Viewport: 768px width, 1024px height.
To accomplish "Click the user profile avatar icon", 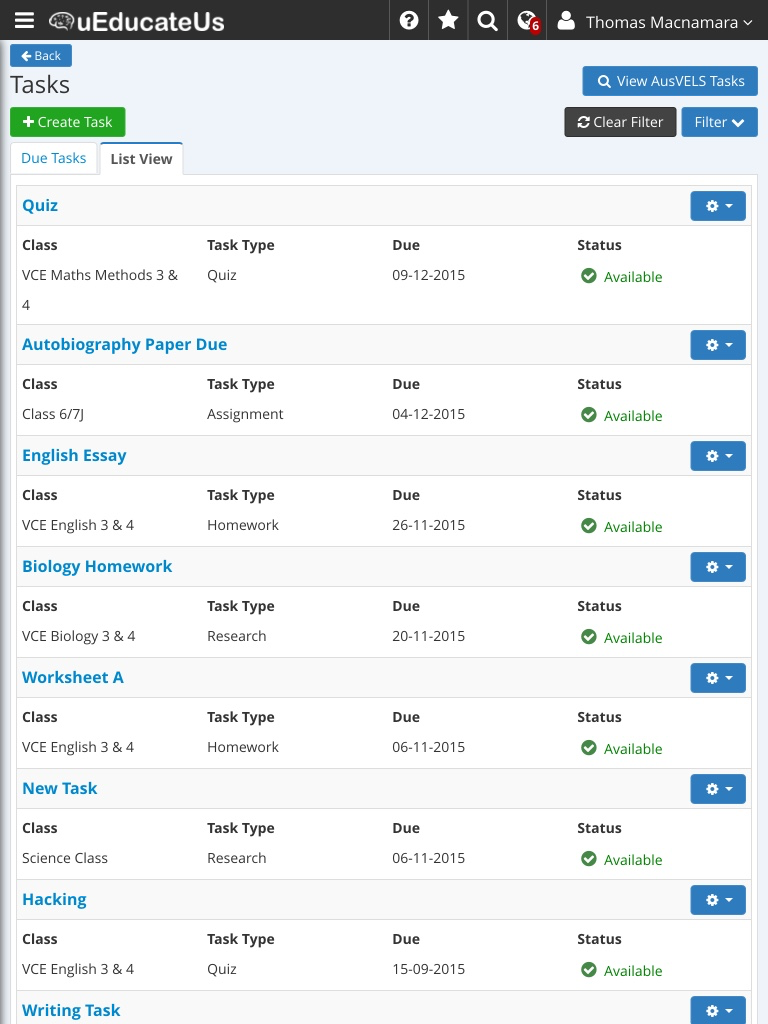I will [566, 21].
